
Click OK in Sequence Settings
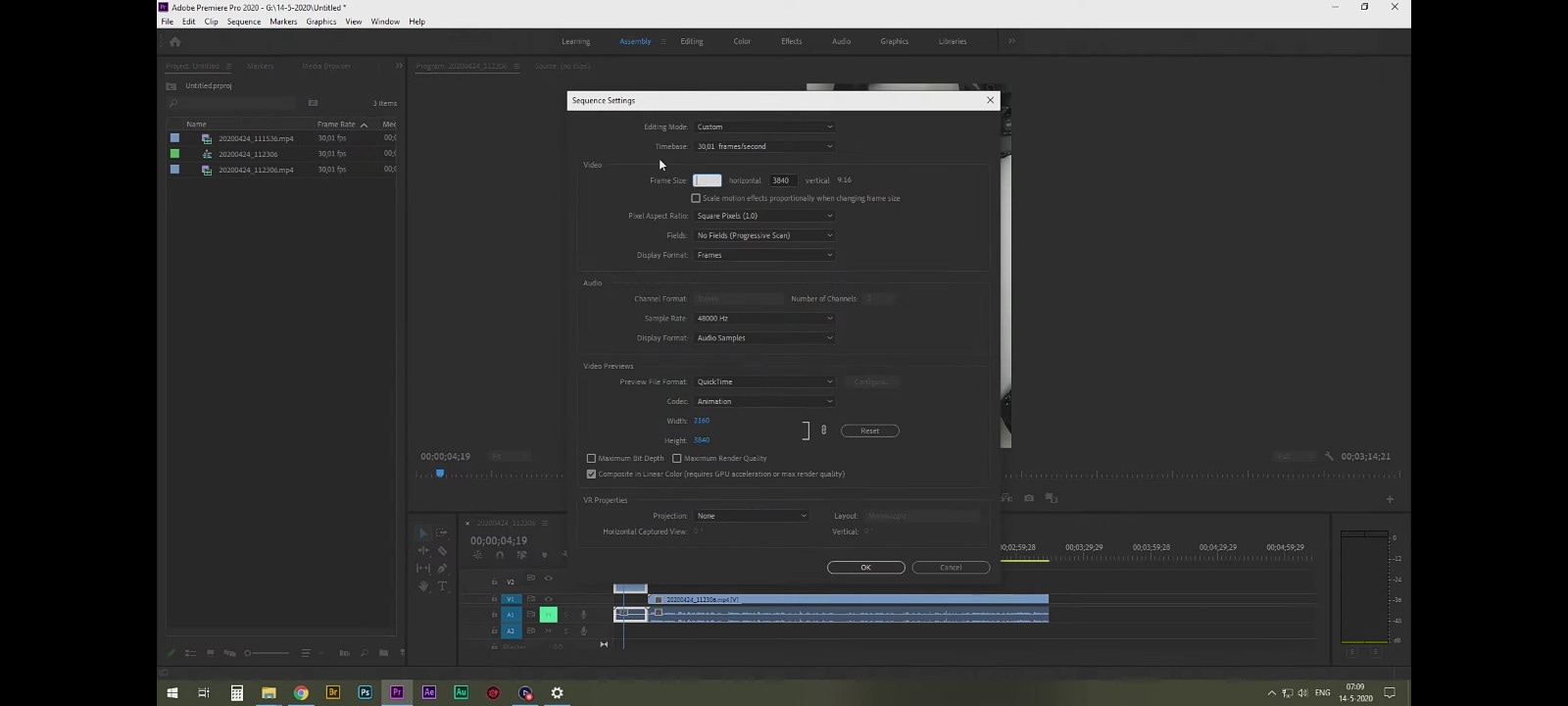click(x=865, y=567)
